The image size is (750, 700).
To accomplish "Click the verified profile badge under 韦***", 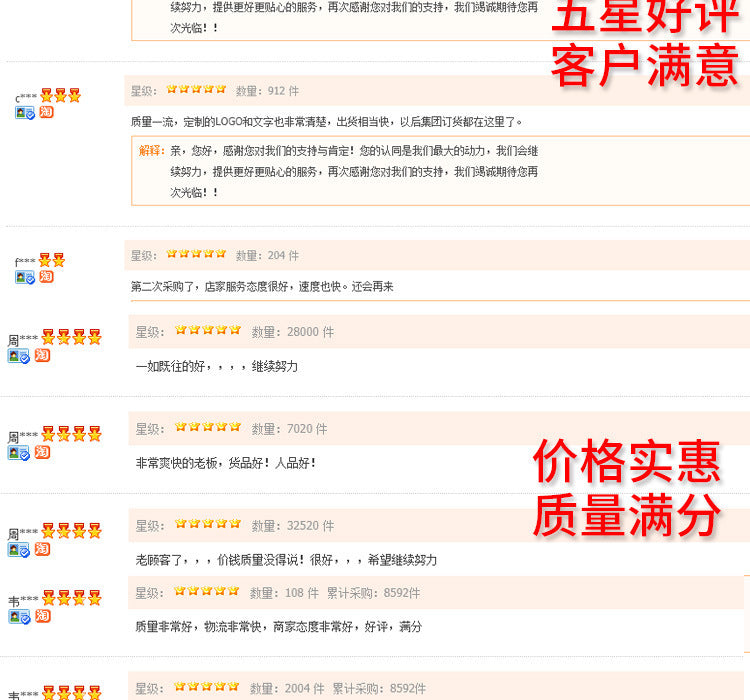I will click(19, 617).
